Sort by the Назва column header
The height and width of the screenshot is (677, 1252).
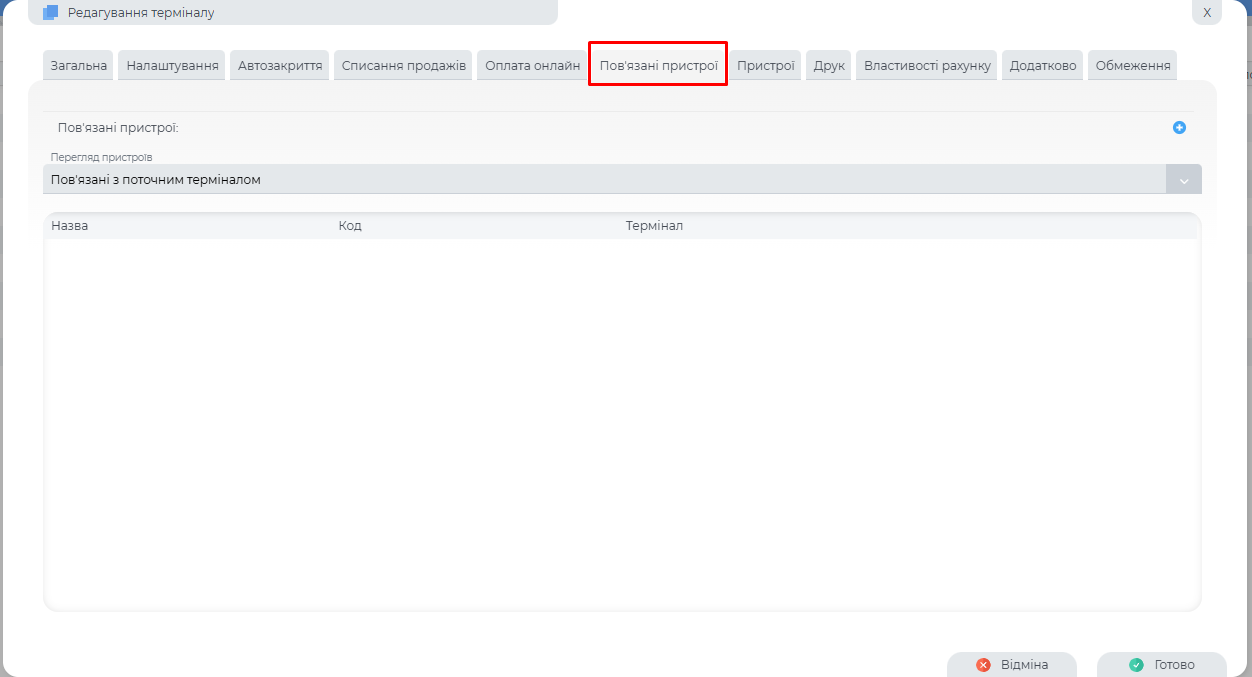pyautogui.click(x=70, y=226)
